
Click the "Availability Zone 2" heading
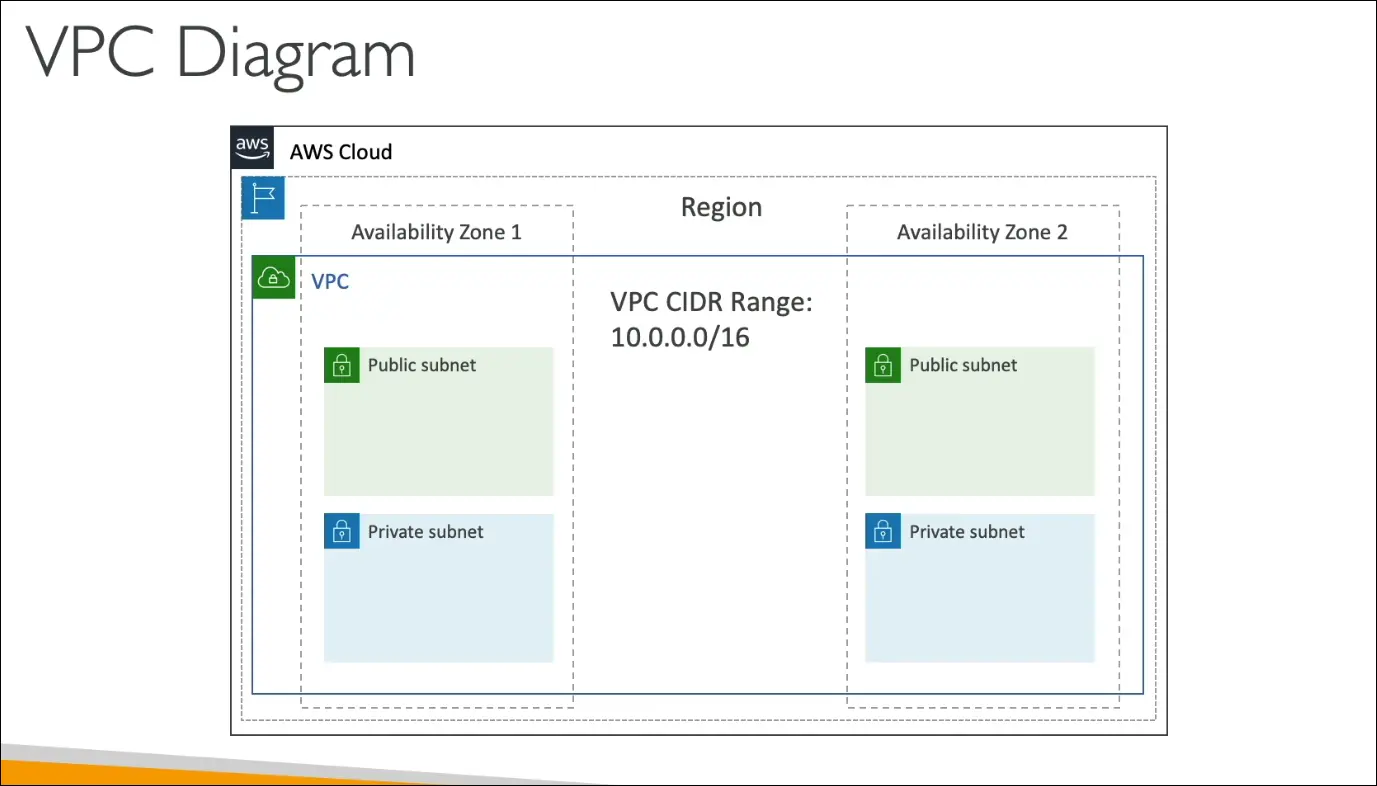pos(982,232)
